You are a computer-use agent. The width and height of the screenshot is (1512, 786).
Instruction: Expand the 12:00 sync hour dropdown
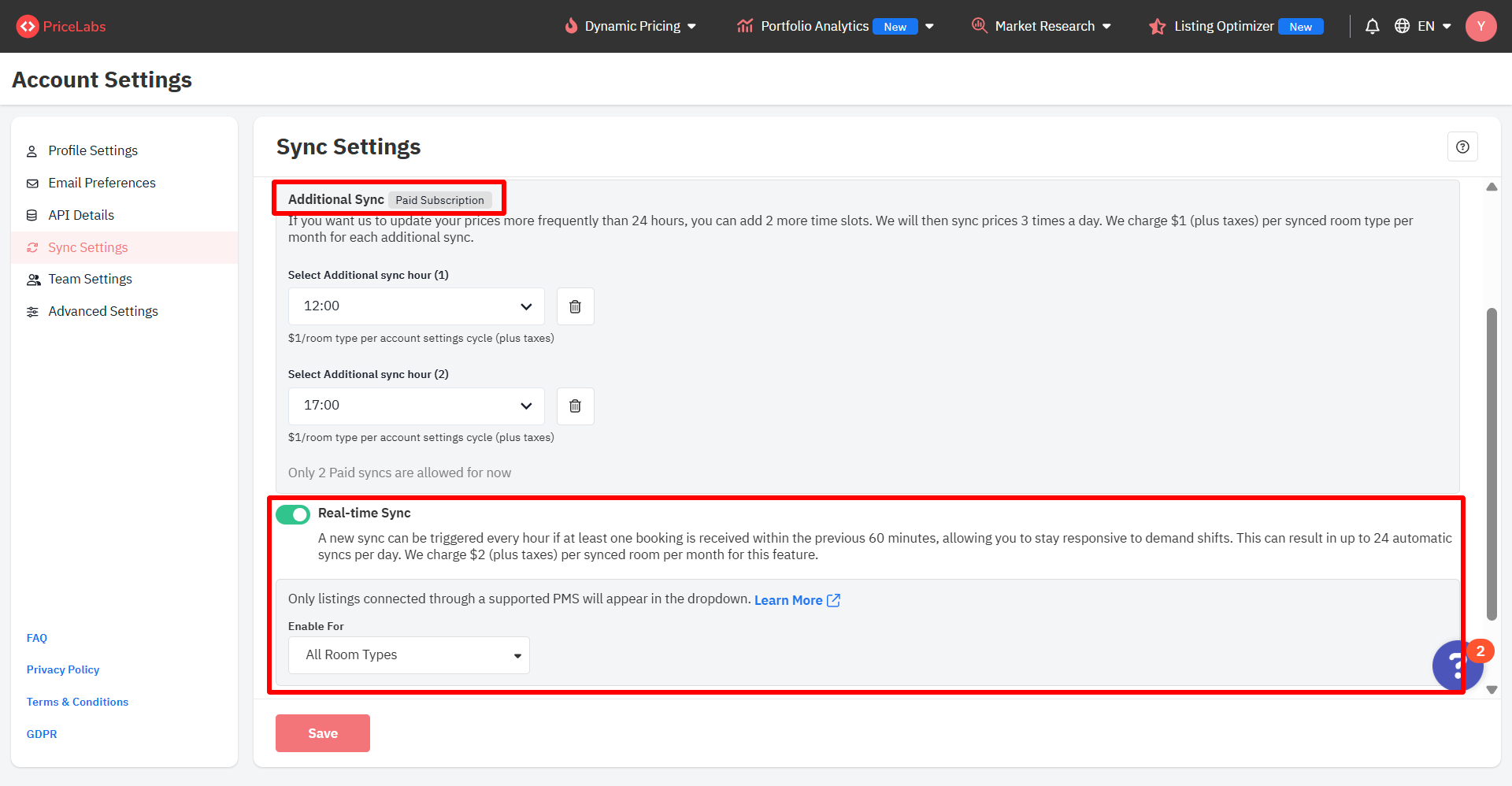pos(416,306)
